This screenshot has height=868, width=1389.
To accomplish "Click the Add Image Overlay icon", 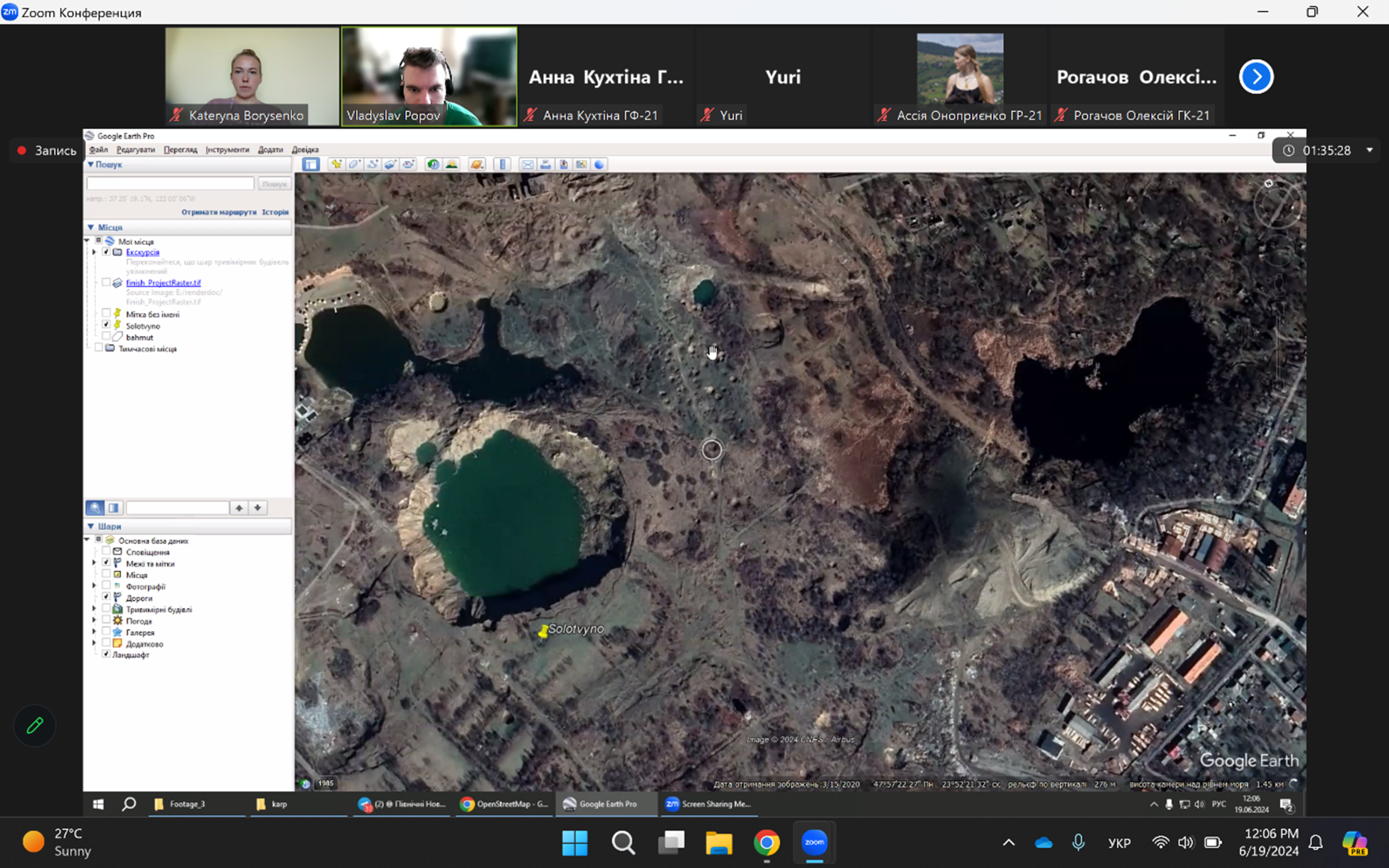I will (x=391, y=164).
